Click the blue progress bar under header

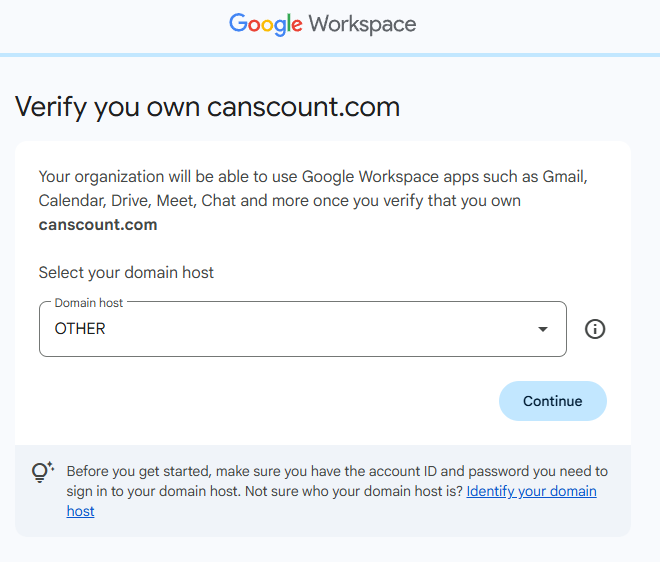click(330, 55)
